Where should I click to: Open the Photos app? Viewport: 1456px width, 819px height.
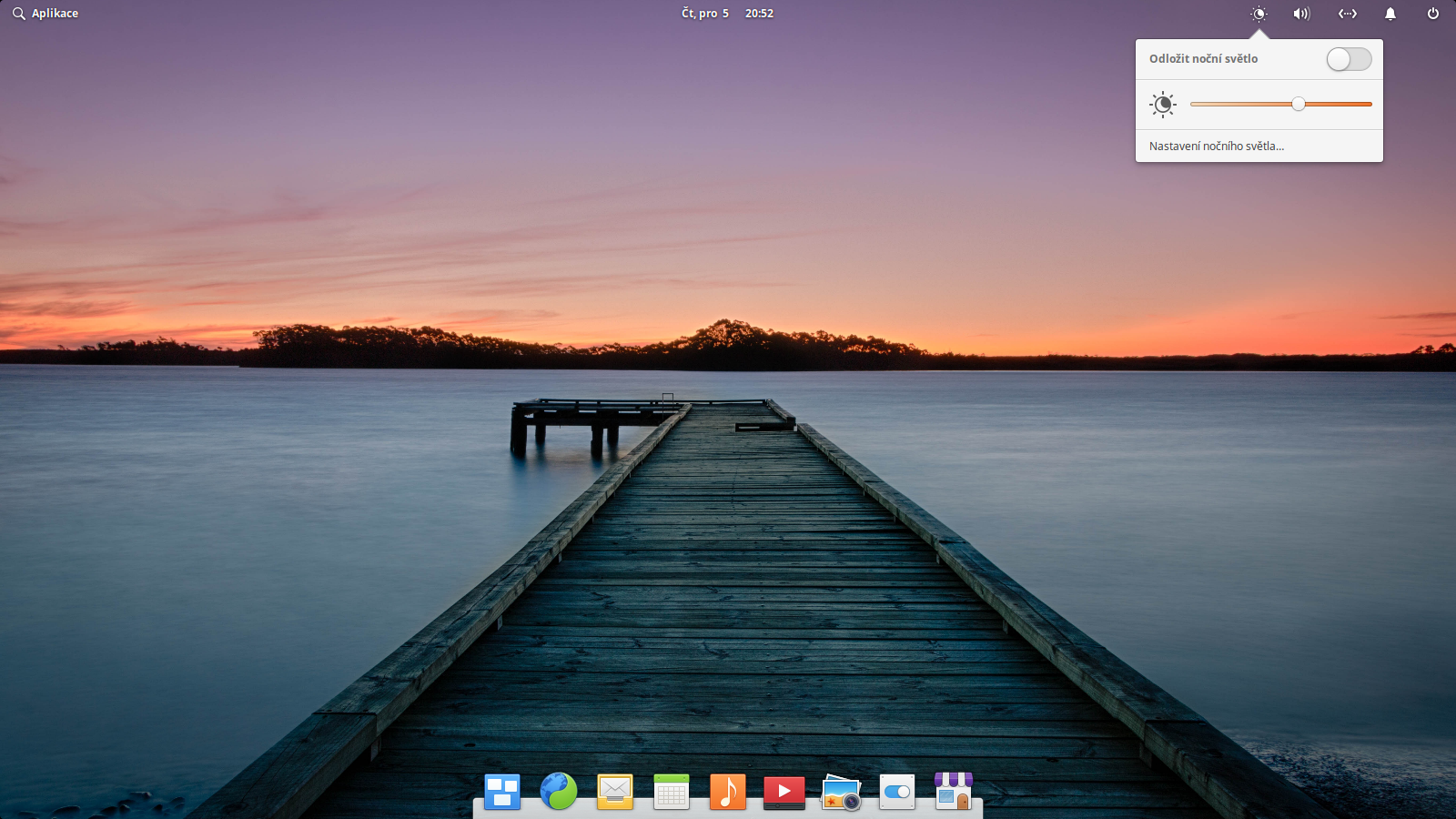click(x=841, y=792)
